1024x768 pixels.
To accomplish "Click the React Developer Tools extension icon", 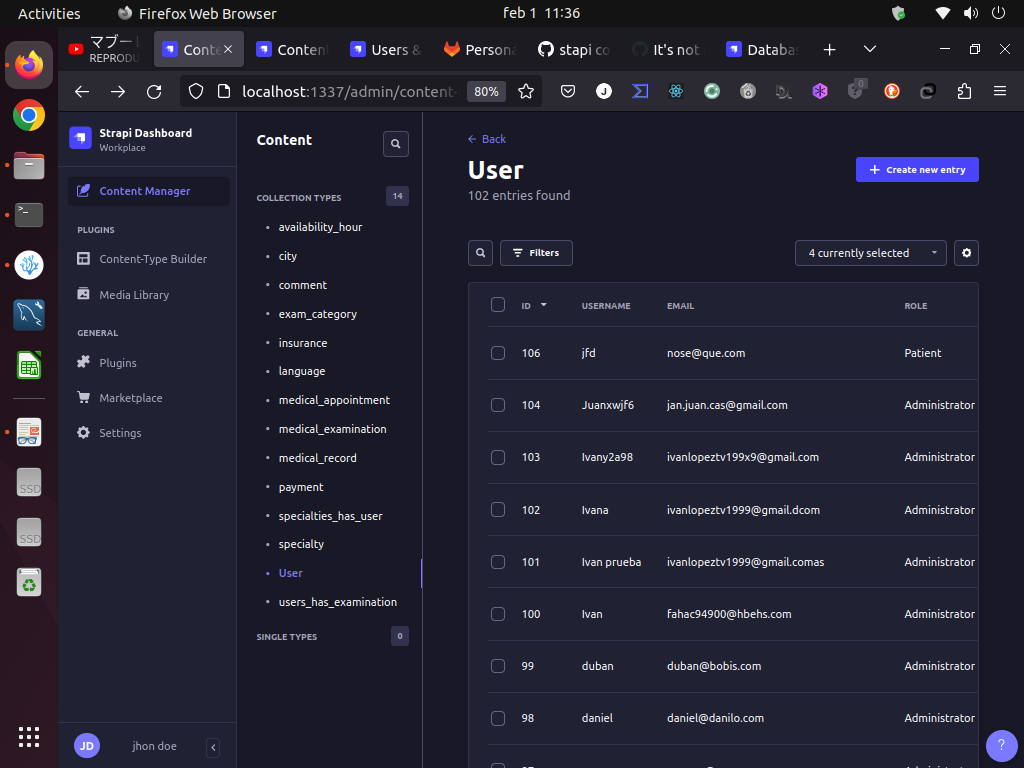I will 676,90.
